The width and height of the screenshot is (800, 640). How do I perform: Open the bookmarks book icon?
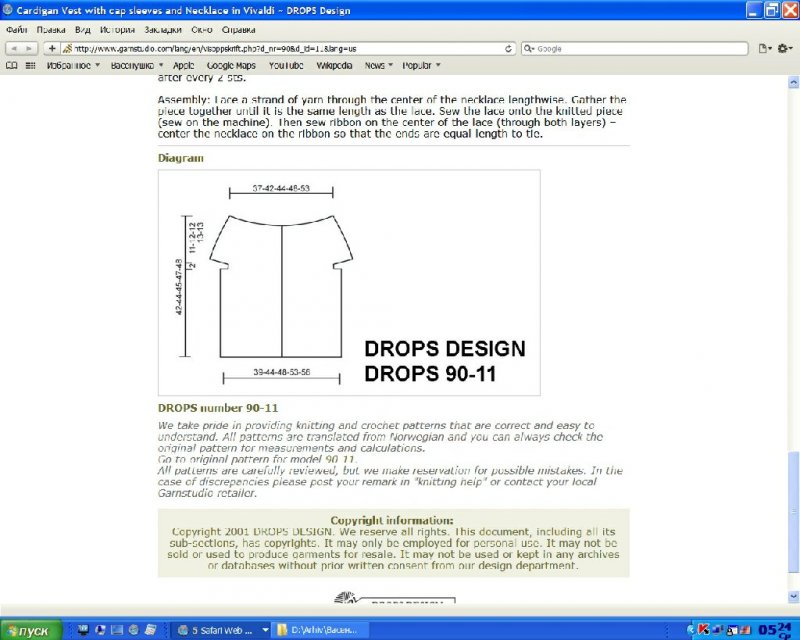pyautogui.click(x=12, y=66)
